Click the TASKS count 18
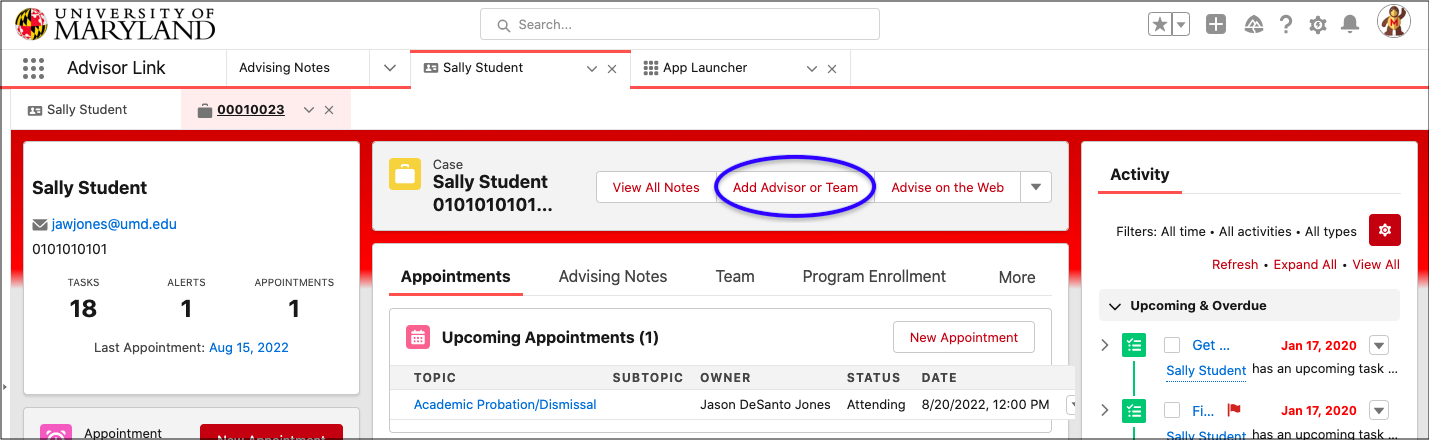The image size is (1429, 440). 83,309
